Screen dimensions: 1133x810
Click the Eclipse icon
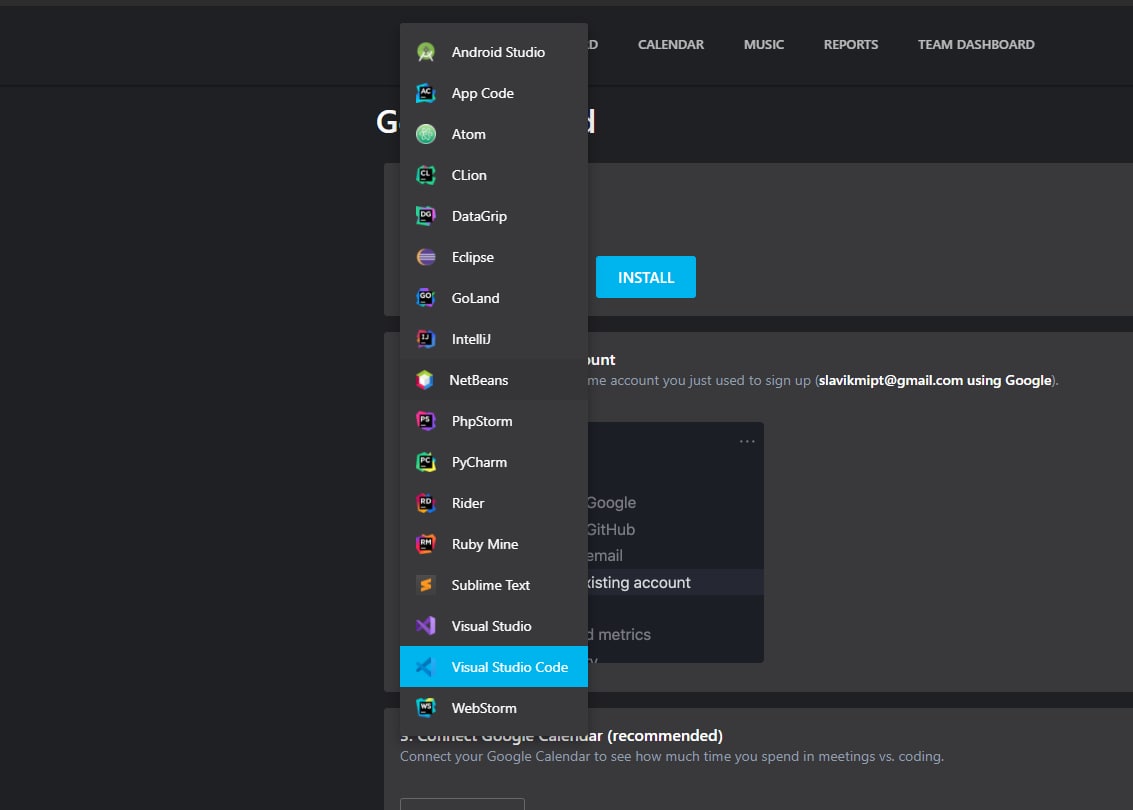[426, 257]
